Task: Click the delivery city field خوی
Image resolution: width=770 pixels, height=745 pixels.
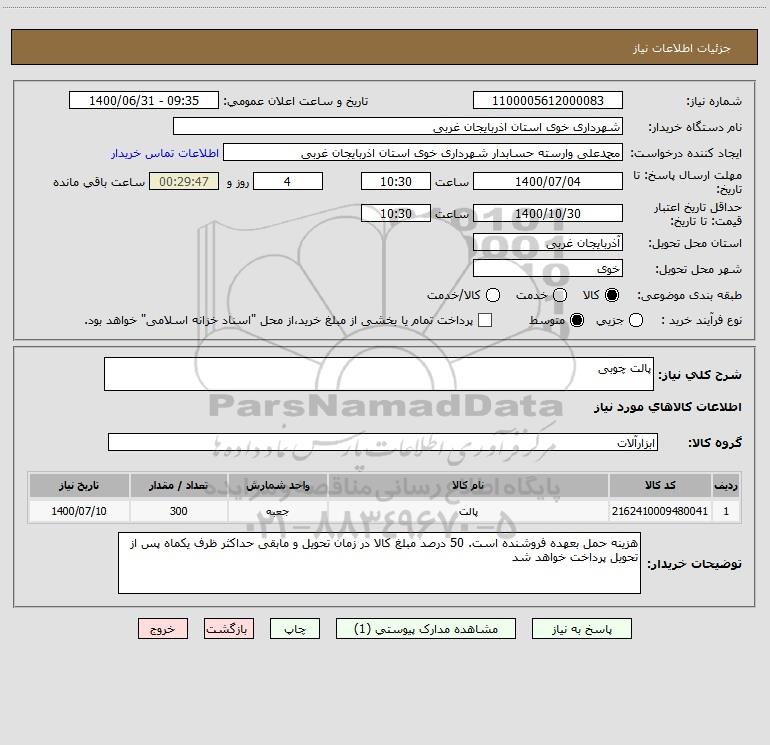Action: coord(548,268)
